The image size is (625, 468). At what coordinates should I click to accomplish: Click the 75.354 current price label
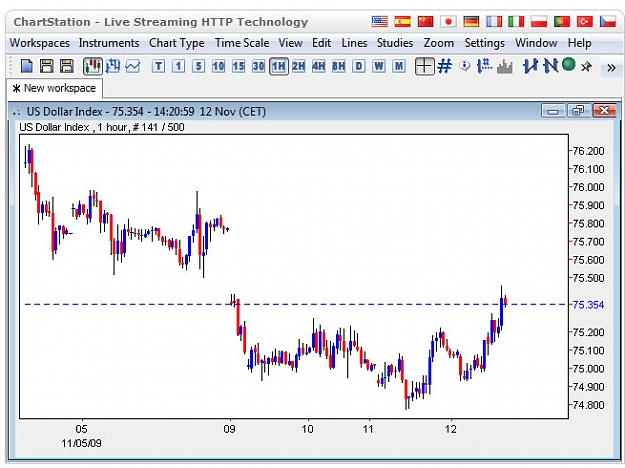pyautogui.click(x=588, y=305)
